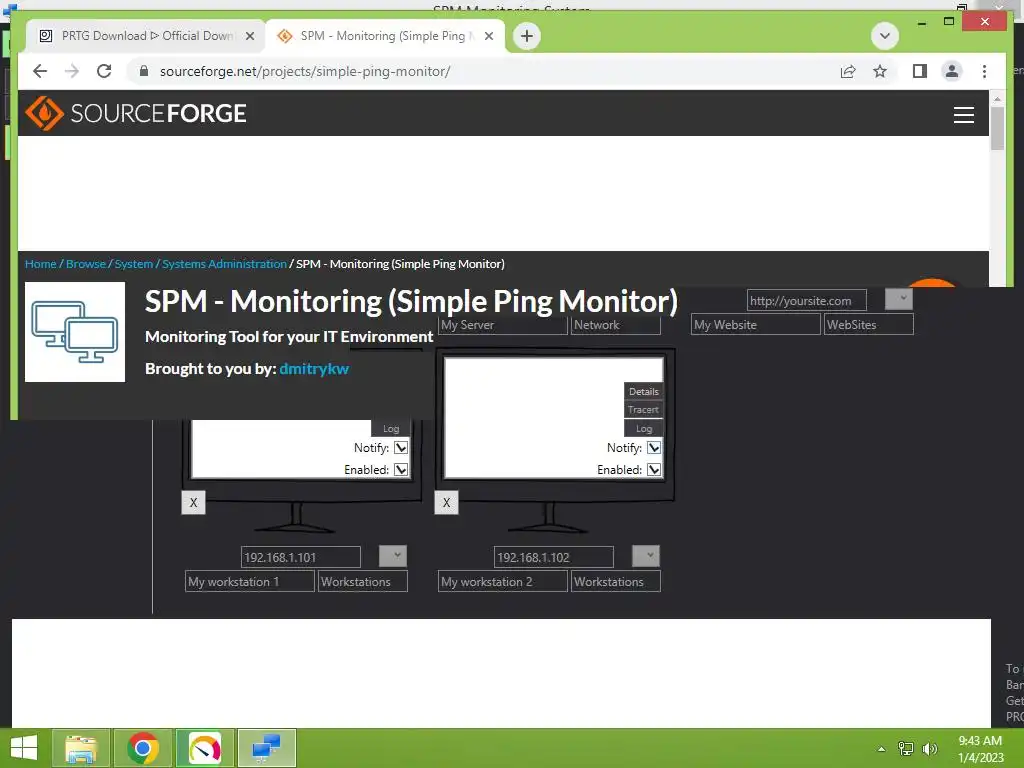Open File Explorer from taskbar
Viewport: 1024px width, 768px height.
pyautogui.click(x=81, y=748)
